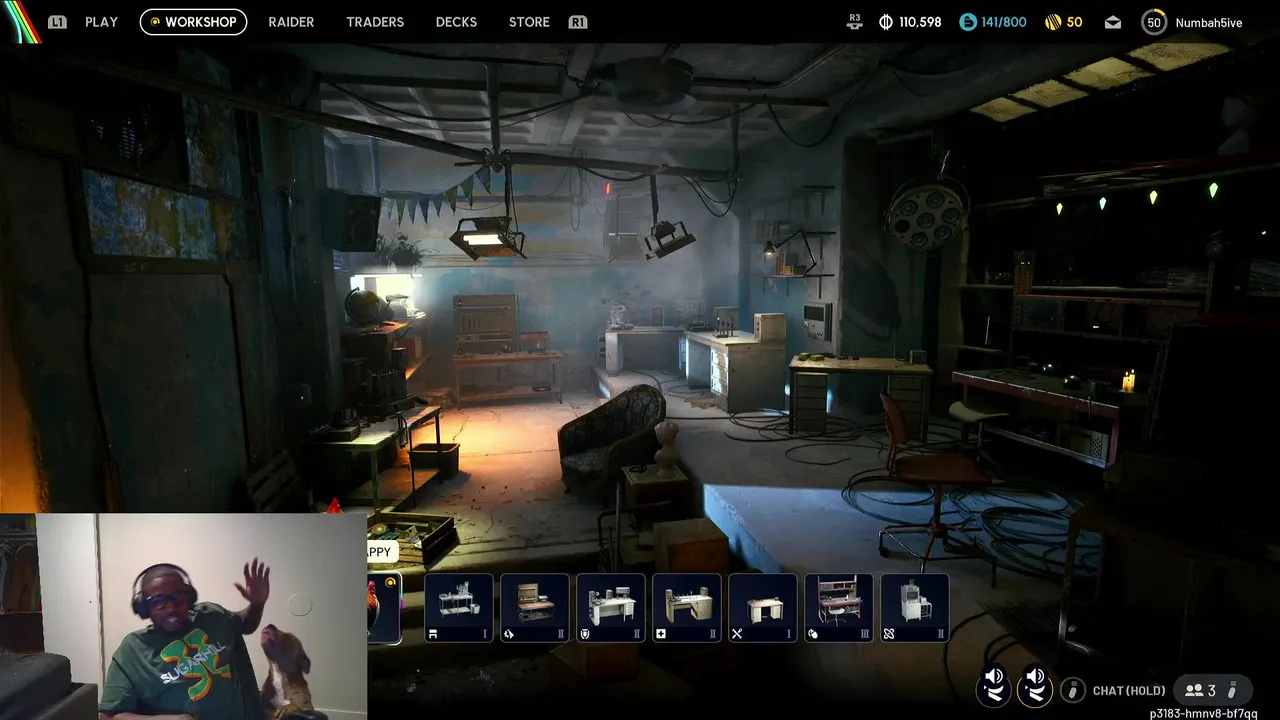Viewport: 1280px width, 720px height.
Task: Select the medical station card
Action: pos(687,608)
